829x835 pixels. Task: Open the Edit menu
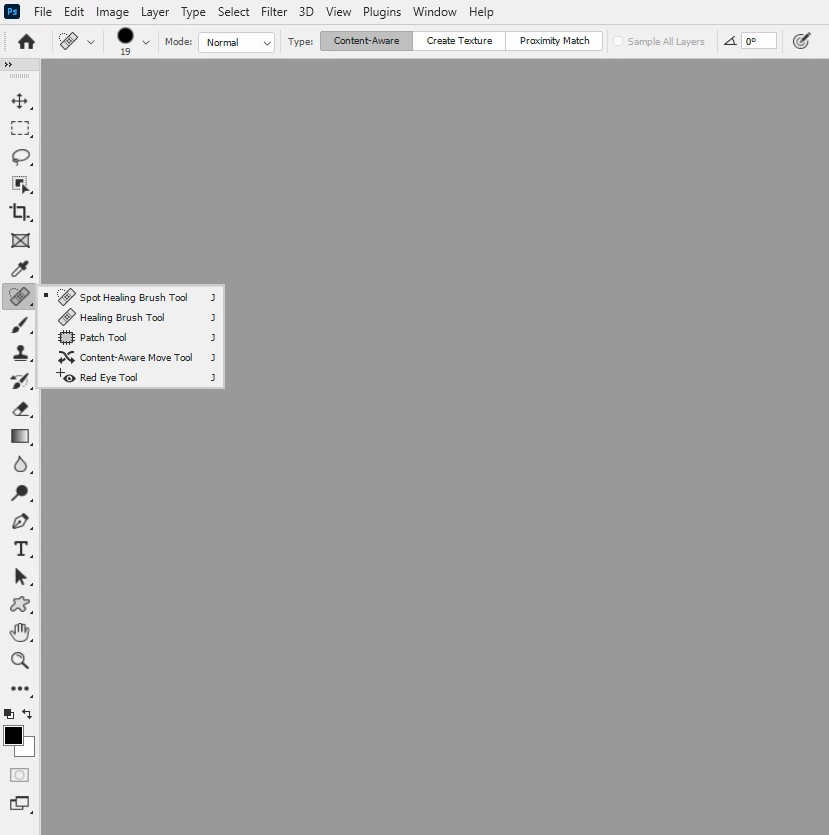pos(74,12)
